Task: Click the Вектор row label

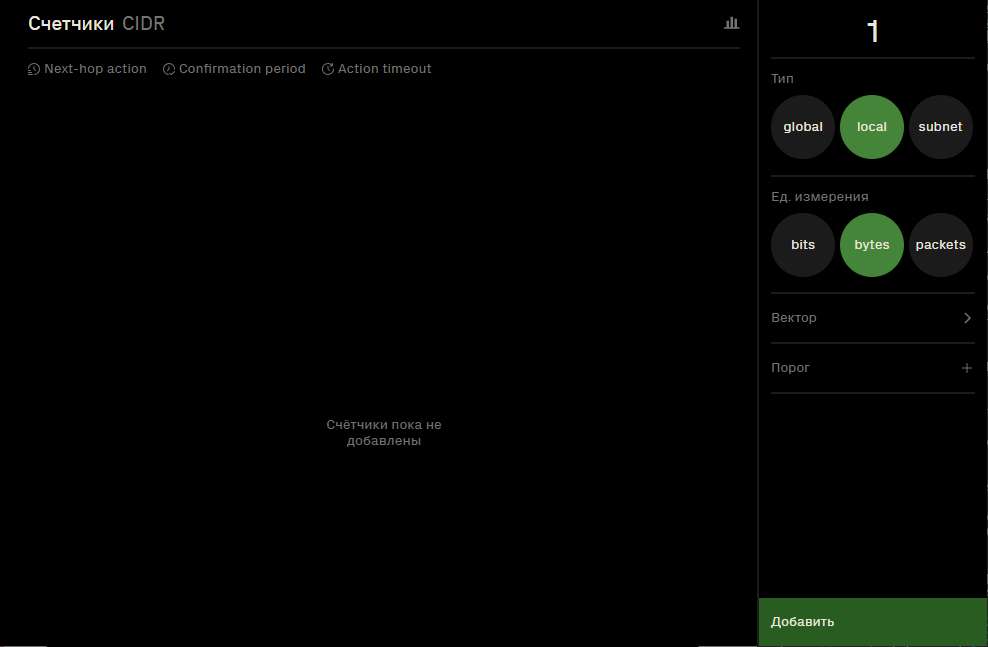Action: [793, 318]
